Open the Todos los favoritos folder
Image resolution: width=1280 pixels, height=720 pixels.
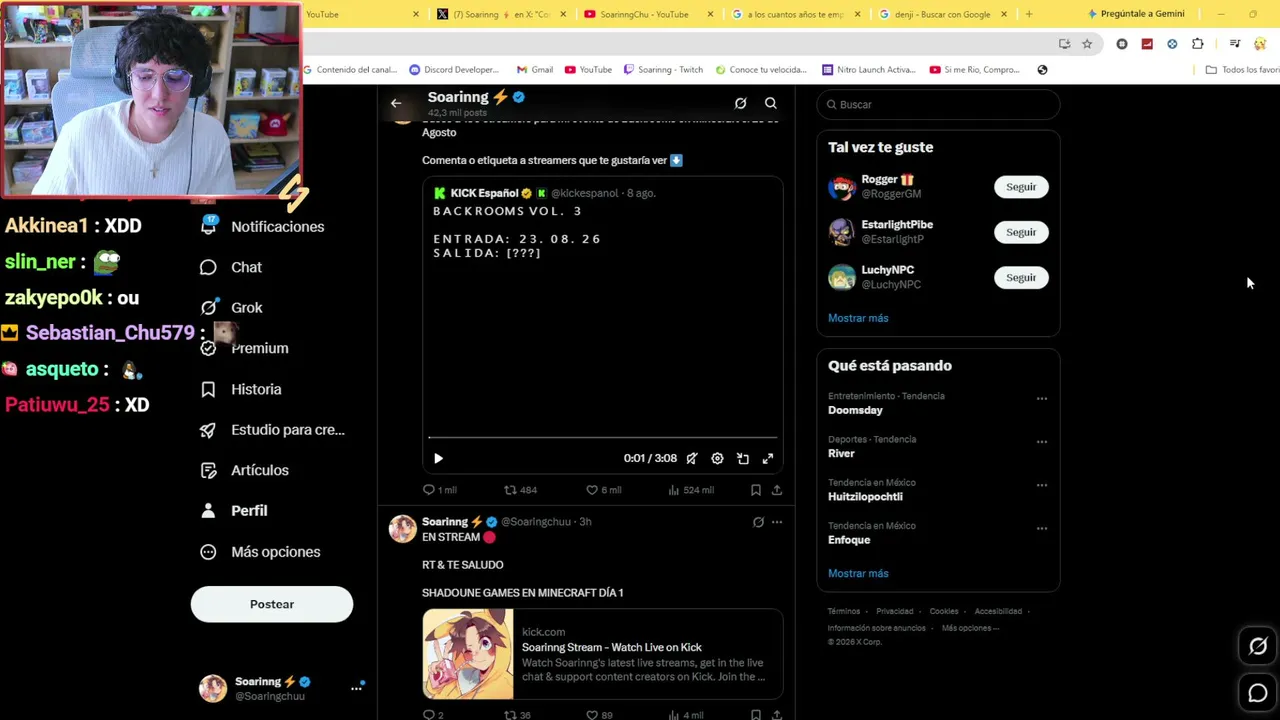click(x=1243, y=70)
